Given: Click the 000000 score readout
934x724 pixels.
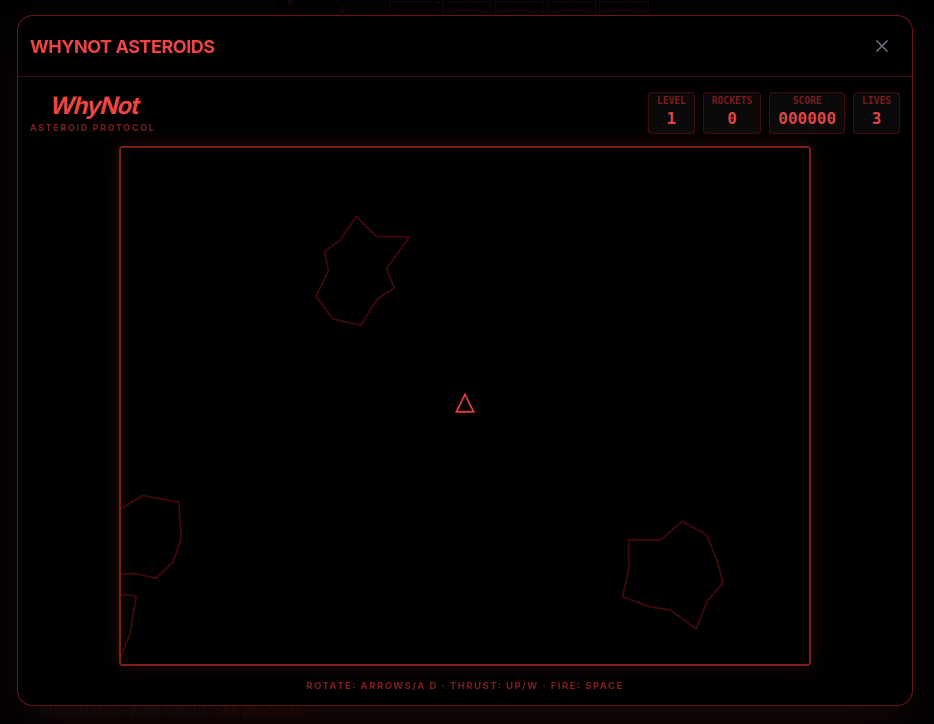Looking at the screenshot, I should (806, 118).
